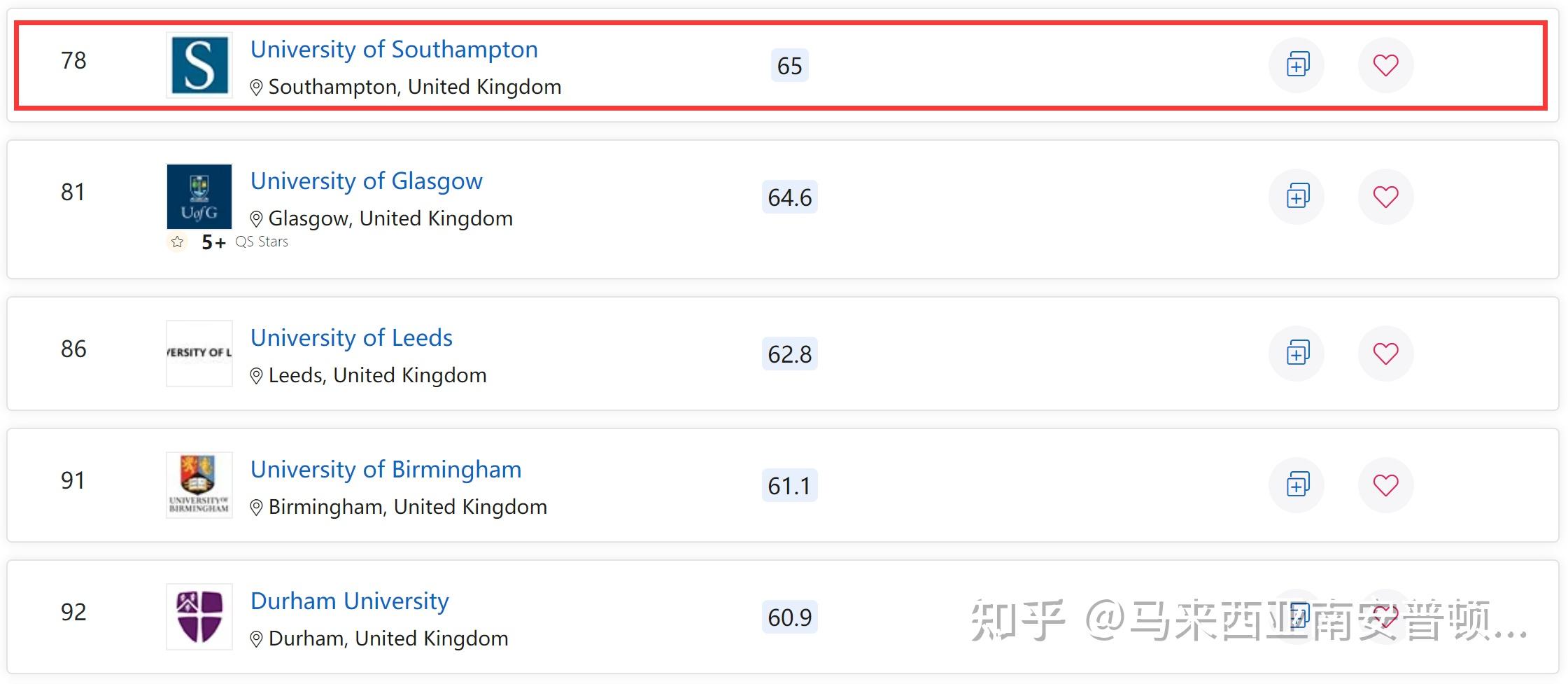The image size is (1568, 684).
Task: Visit University of Birmingham page link
Action: point(386,470)
